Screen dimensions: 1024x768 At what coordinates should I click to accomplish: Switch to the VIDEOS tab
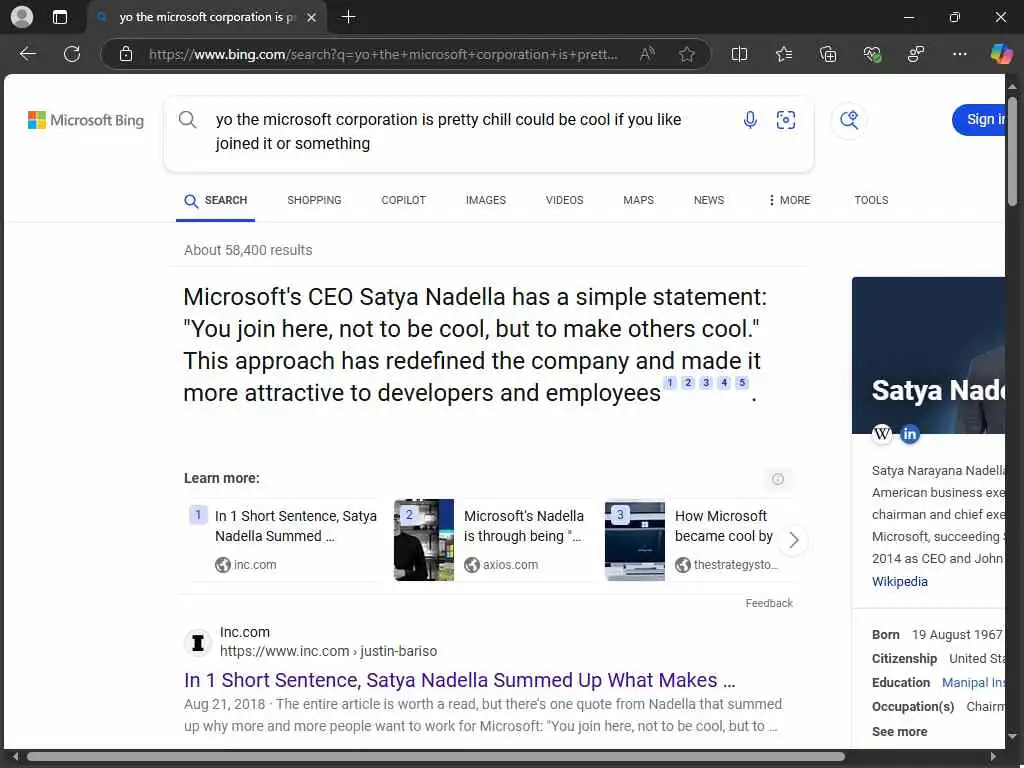coord(564,200)
